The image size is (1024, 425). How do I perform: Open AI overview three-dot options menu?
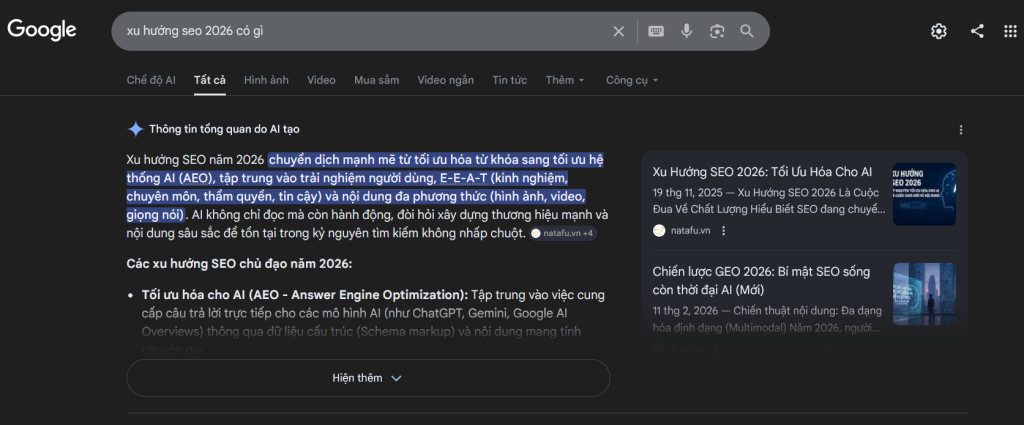(961, 130)
